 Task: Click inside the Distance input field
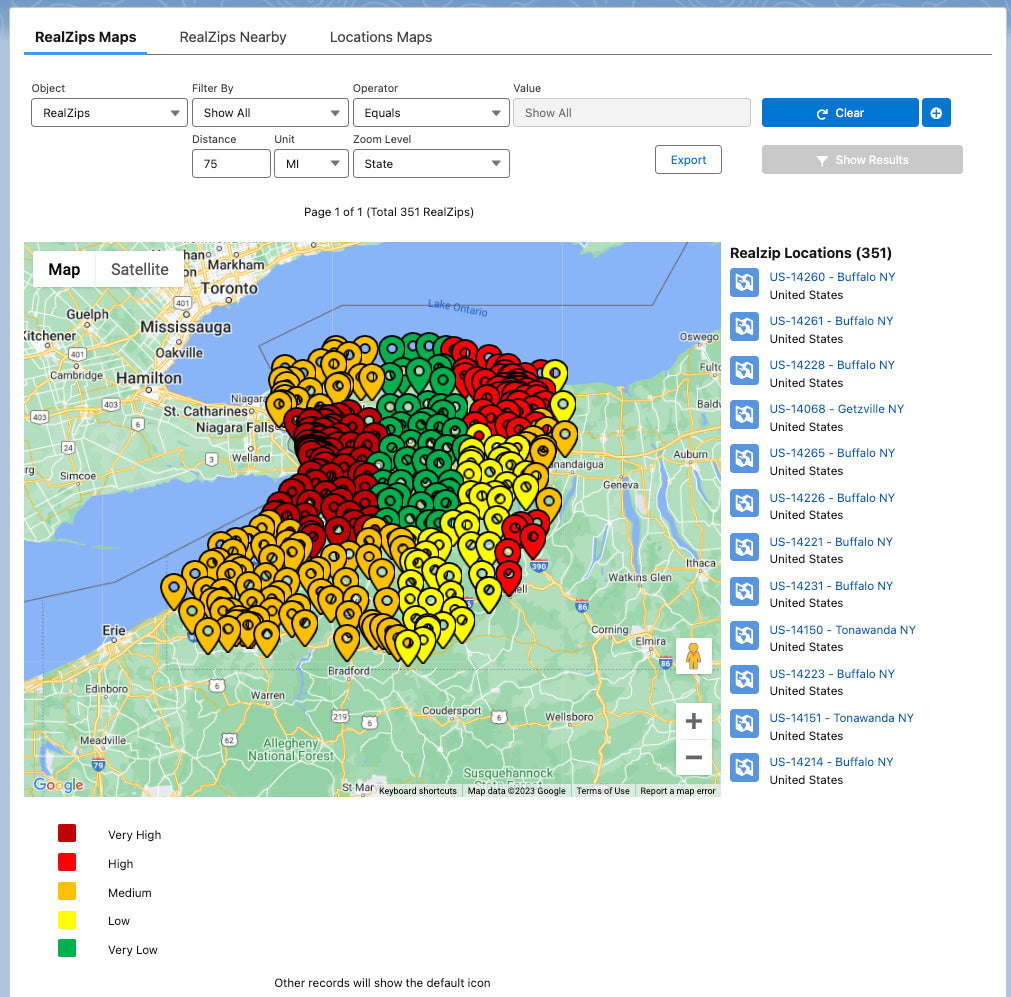pos(230,162)
